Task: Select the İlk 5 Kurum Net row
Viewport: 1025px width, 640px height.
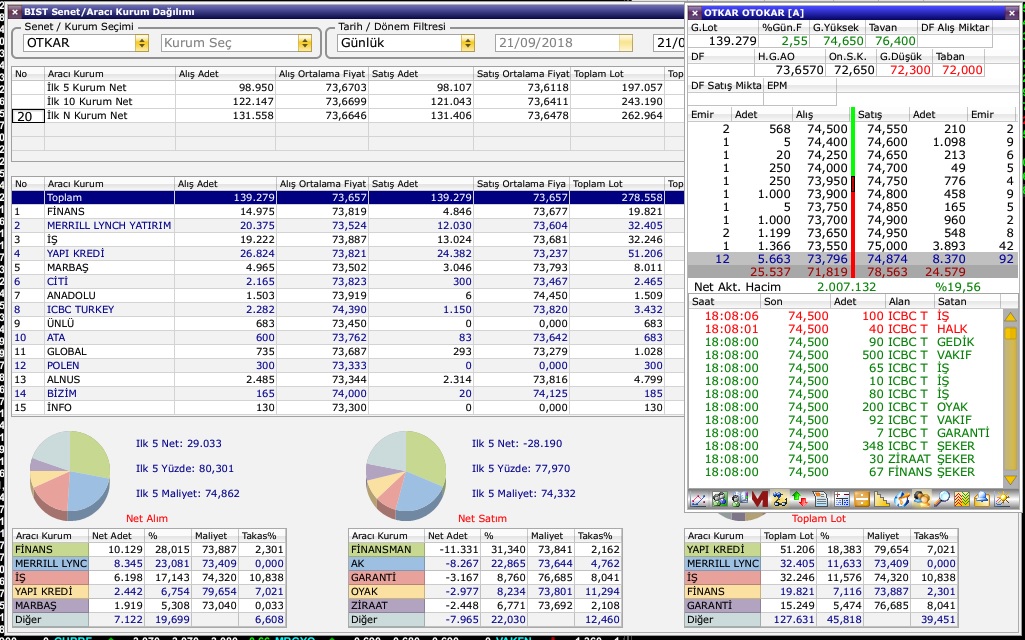Action: pyautogui.click(x=348, y=88)
